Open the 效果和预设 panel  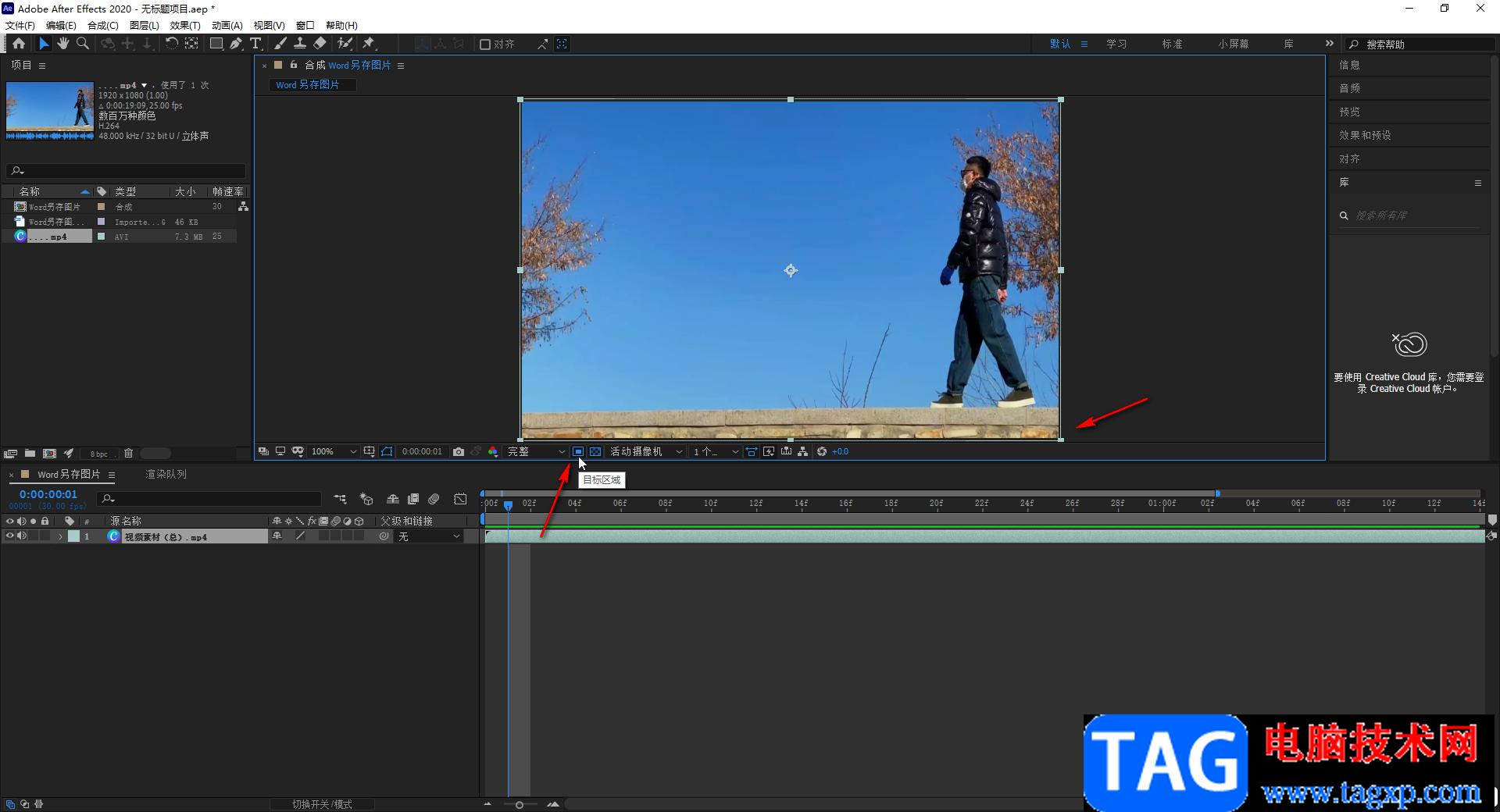pyautogui.click(x=1365, y=135)
